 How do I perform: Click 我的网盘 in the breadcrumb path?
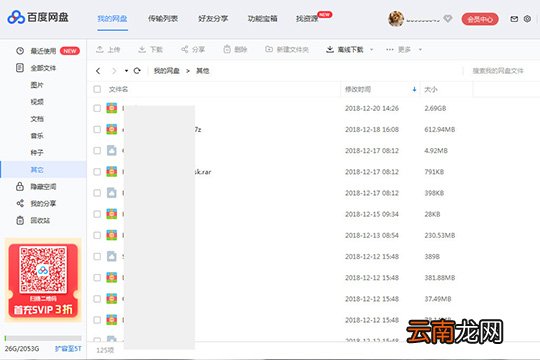point(167,71)
